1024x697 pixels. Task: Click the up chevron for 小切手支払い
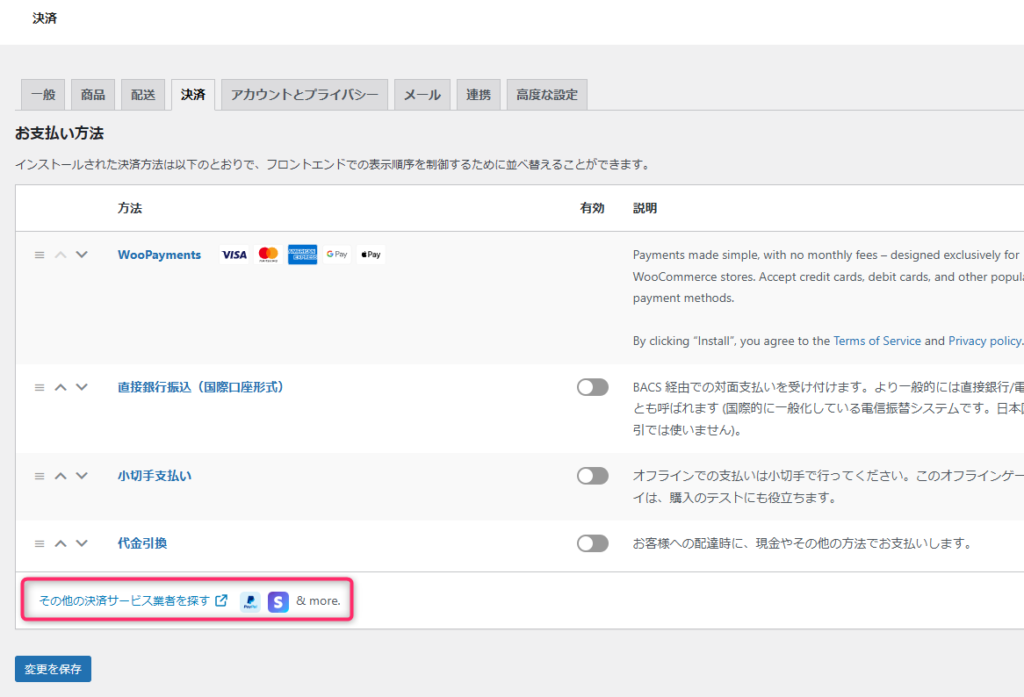coord(61,475)
